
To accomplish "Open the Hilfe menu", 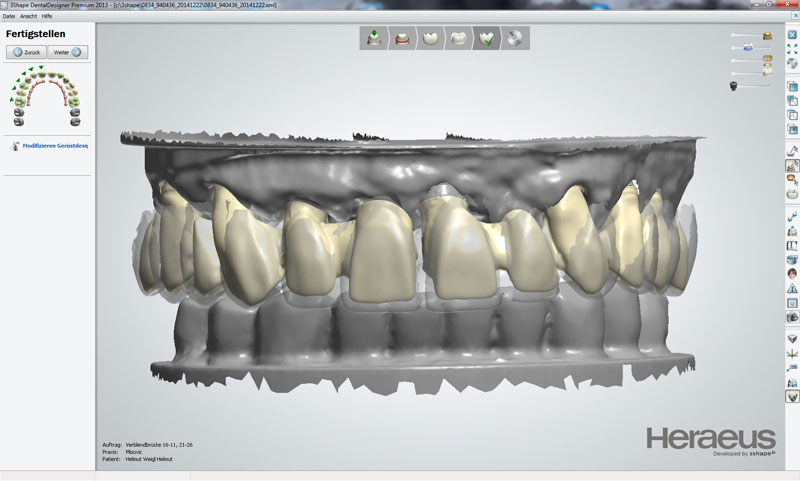I will tap(46, 17).
